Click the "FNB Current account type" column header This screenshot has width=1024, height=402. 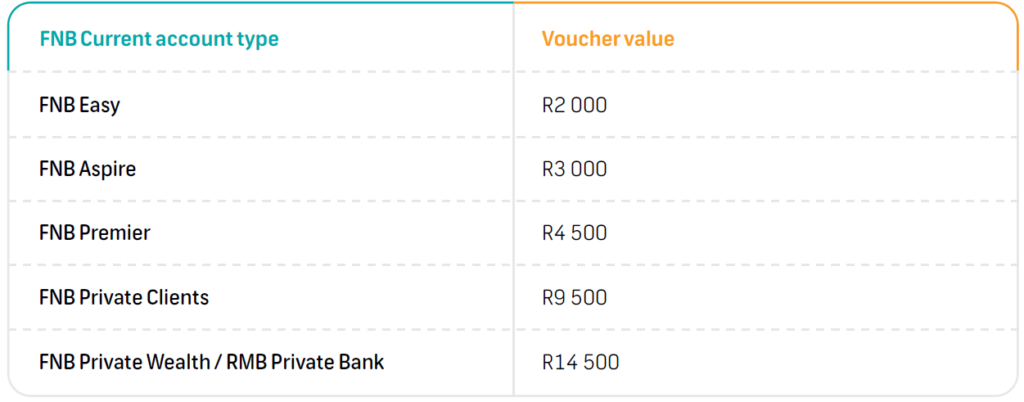(x=158, y=40)
